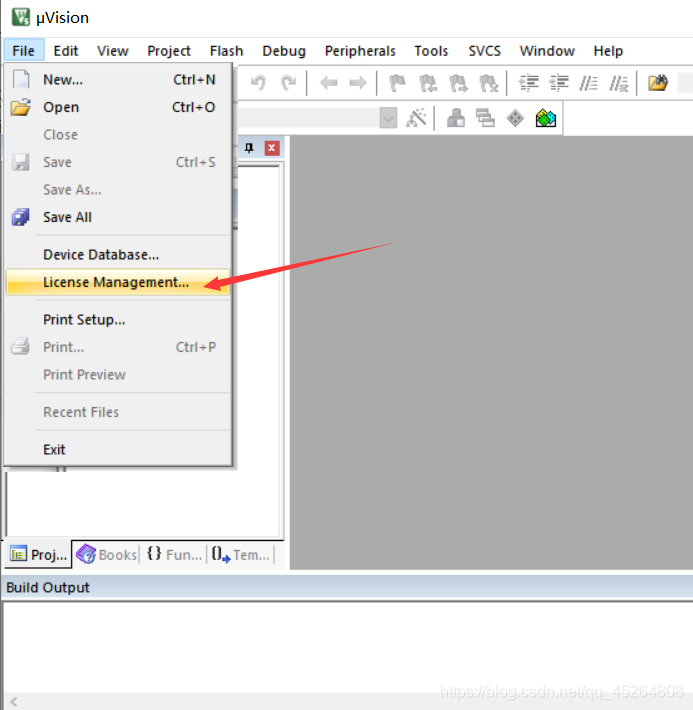The image size is (693, 710).
Task: Switch to the Tem... templates tab
Action: click(241, 555)
